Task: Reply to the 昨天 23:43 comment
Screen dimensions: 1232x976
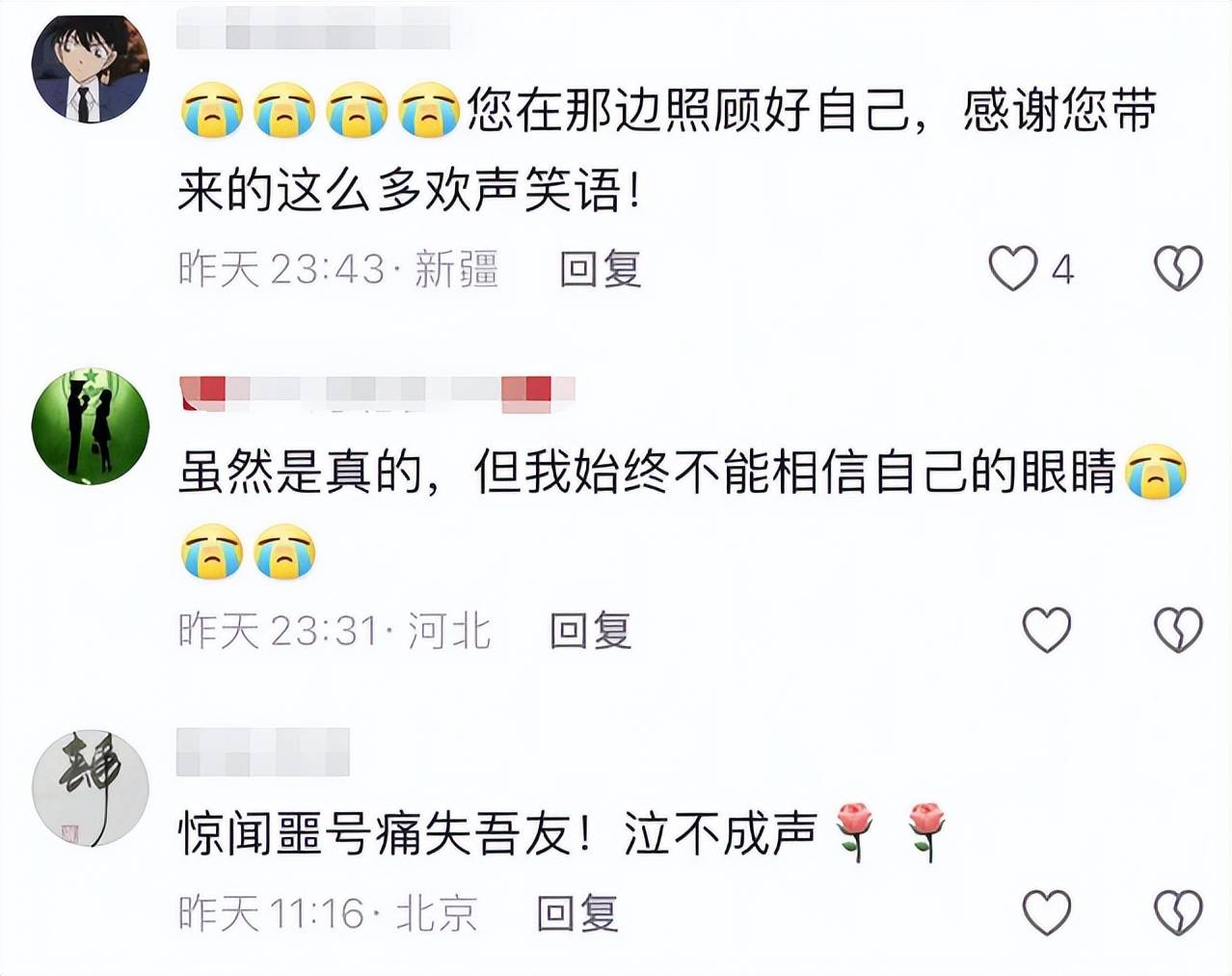Action: pos(601,268)
